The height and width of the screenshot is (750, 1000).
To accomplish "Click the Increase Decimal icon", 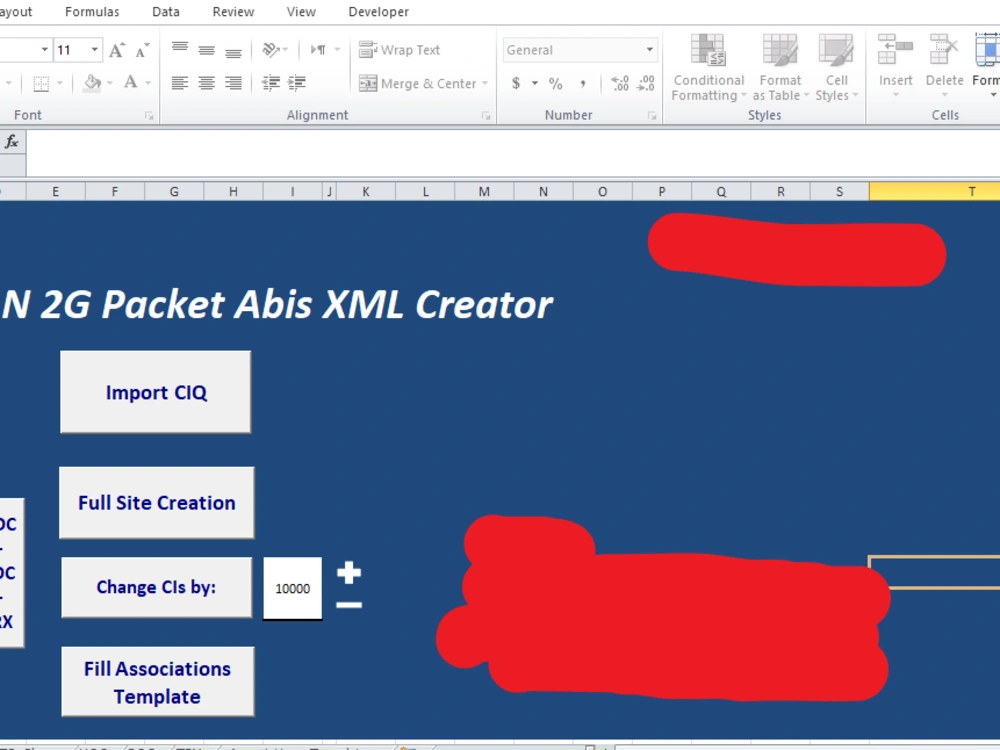I will (x=620, y=84).
